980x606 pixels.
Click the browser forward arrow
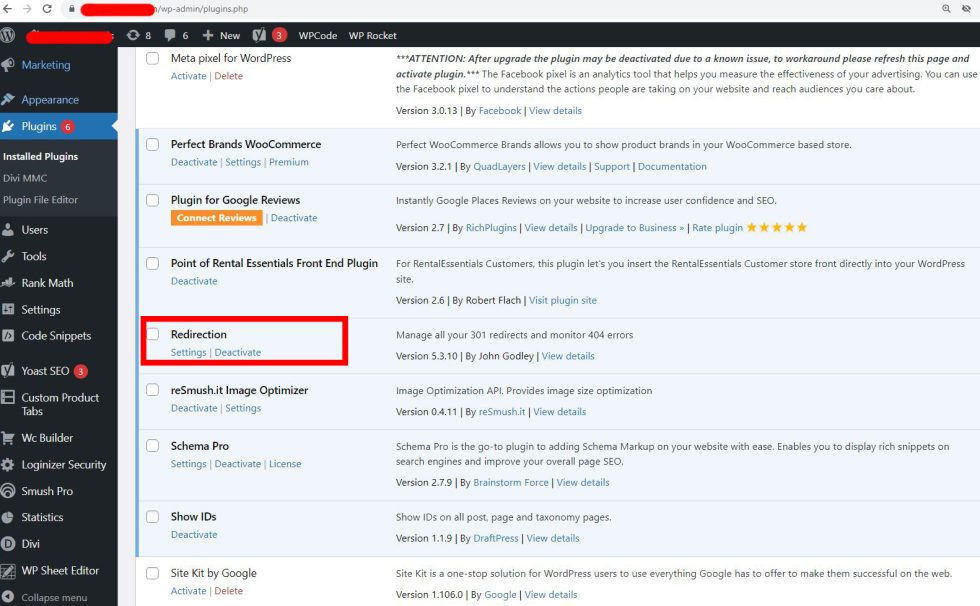[27, 9]
